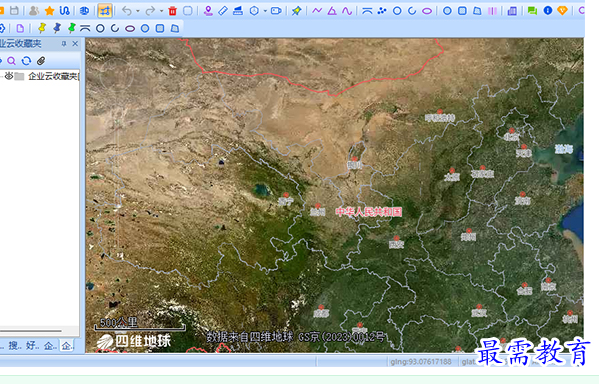The width and height of the screenshot is (599, 384).
Task: Toggle the 3D globe view icon
Action: coord(84,11)
